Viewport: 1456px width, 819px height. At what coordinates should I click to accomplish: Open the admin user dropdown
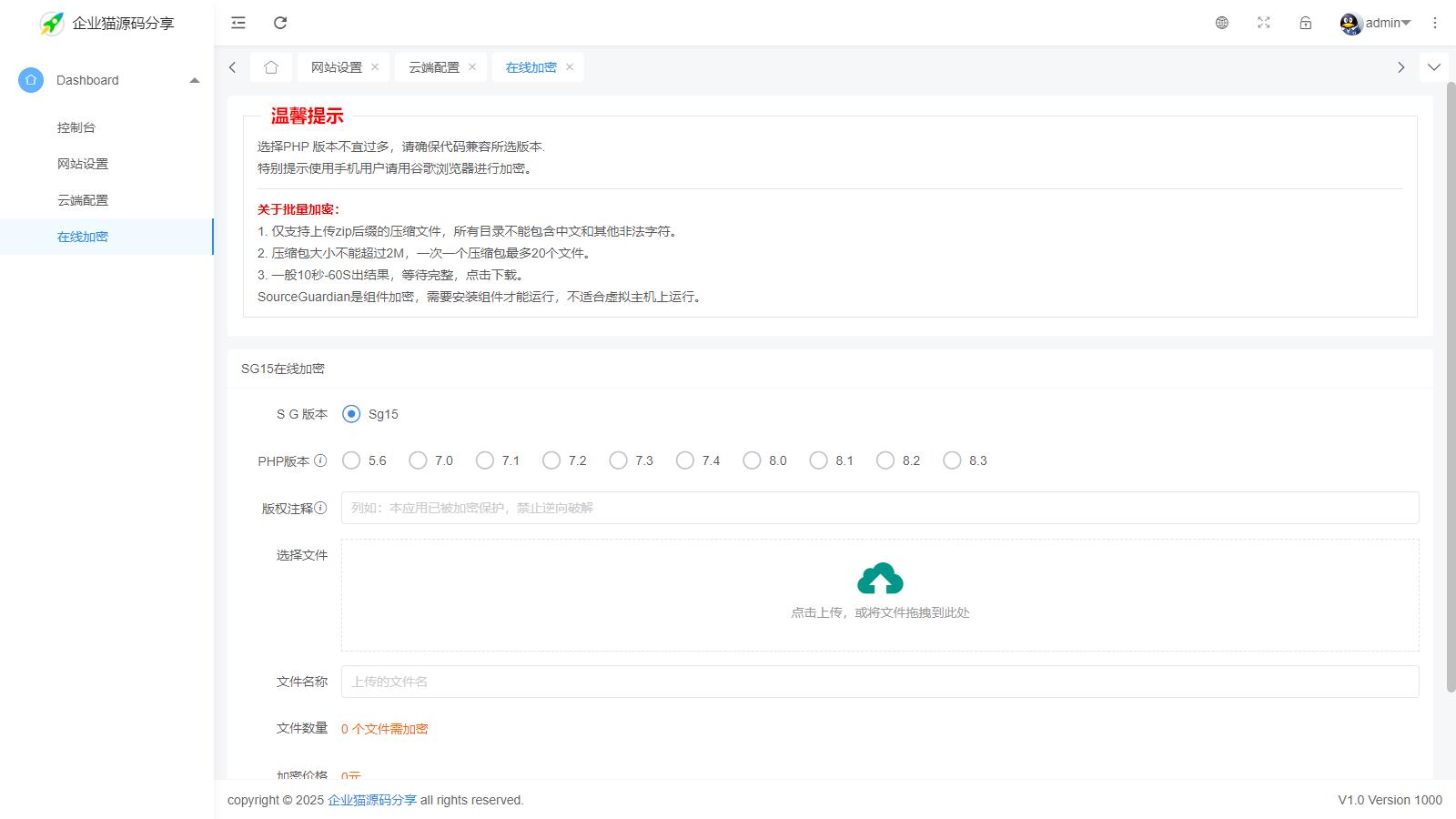pyautogui.click(x=1376, y=23)
